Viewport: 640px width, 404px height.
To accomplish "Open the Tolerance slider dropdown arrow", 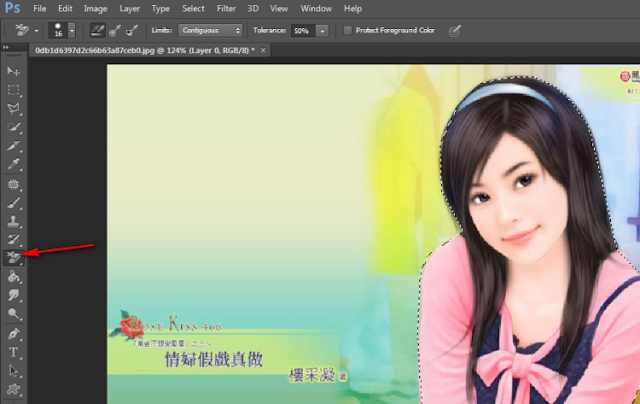I will pyautogui.click(x=322, y=31).
